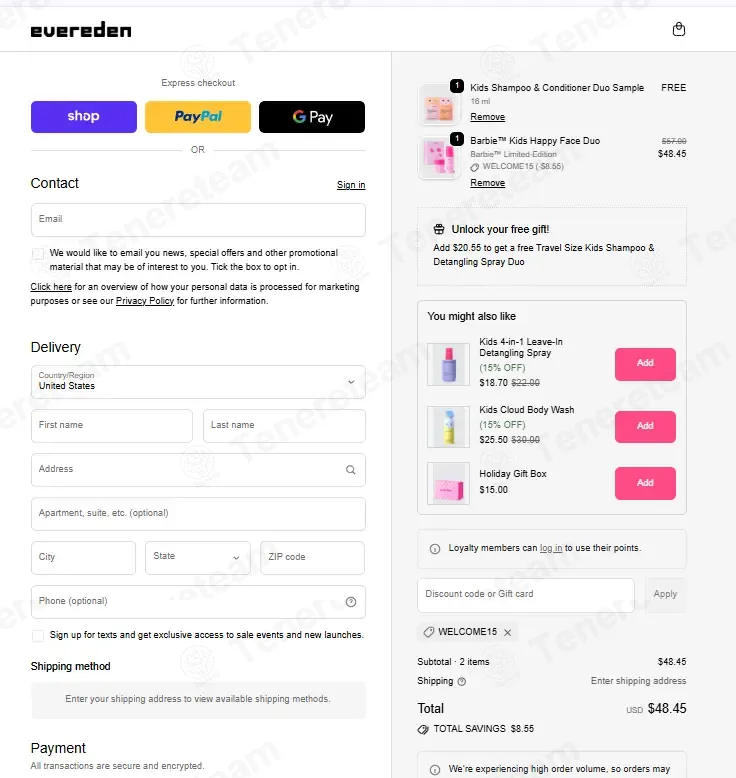Click the address search magnifier icon
Image resolution: width=736 pixels, height=778 pixels.
(350, 469)
